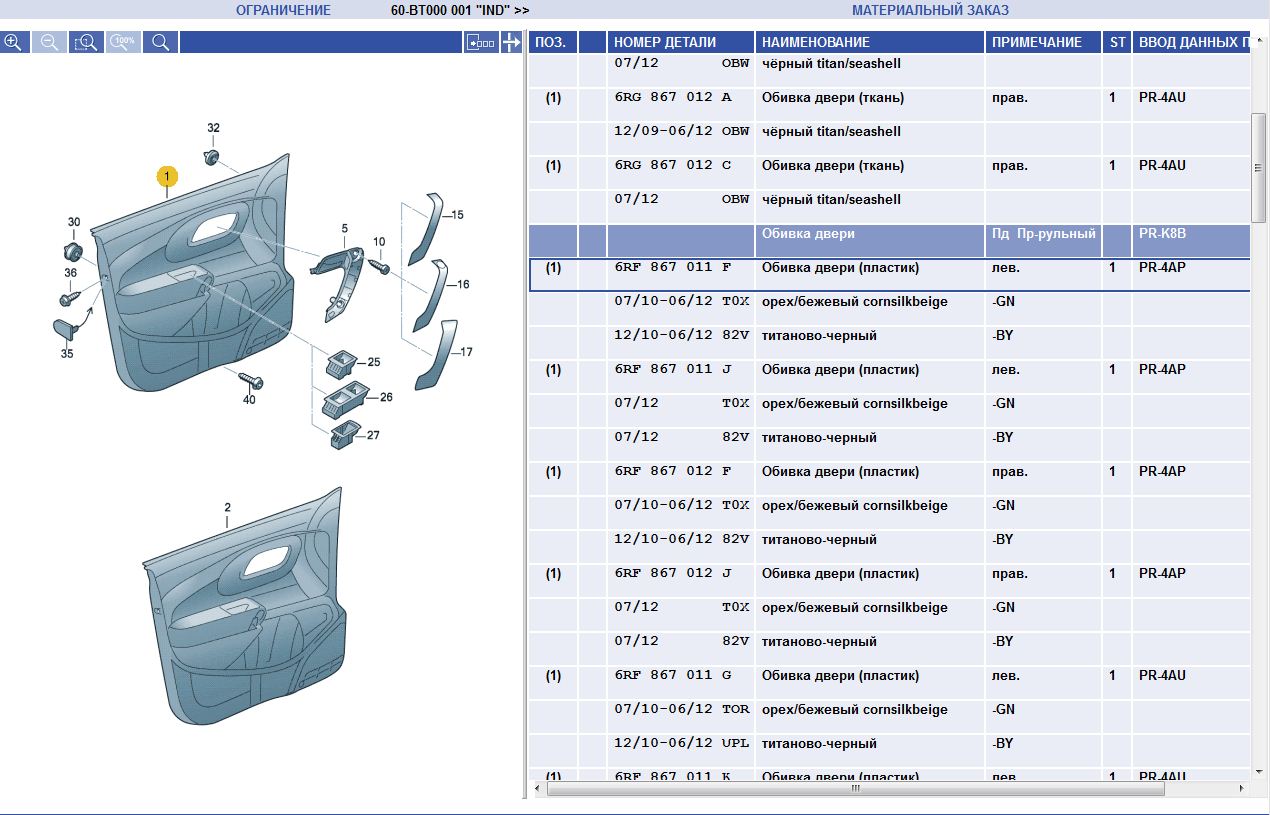Click the horizontal scrollbar thumb in parts table

pos(855,789)
